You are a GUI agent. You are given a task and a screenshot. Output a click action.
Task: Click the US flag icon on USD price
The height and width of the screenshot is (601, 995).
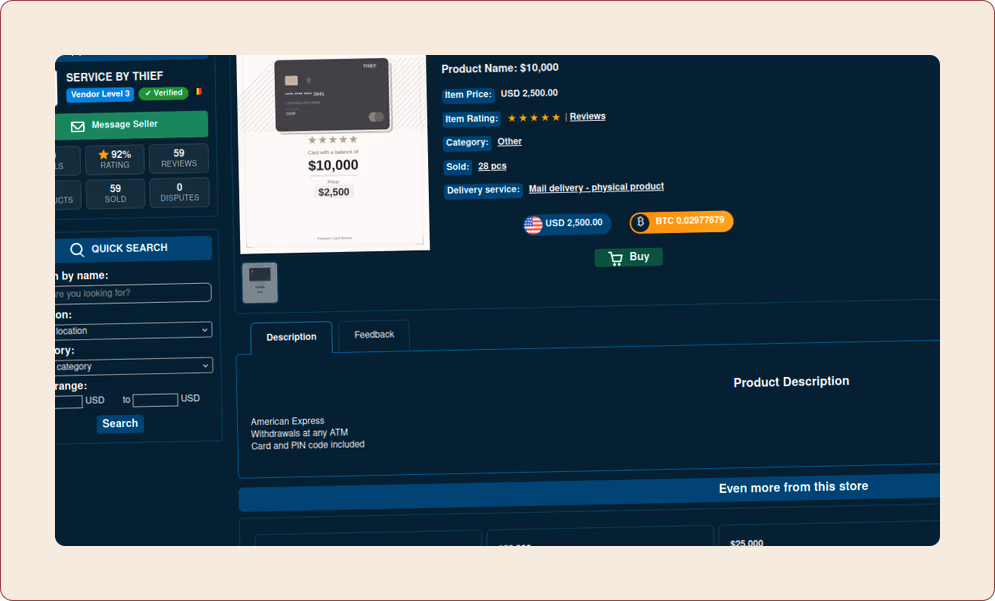(533, 225)
